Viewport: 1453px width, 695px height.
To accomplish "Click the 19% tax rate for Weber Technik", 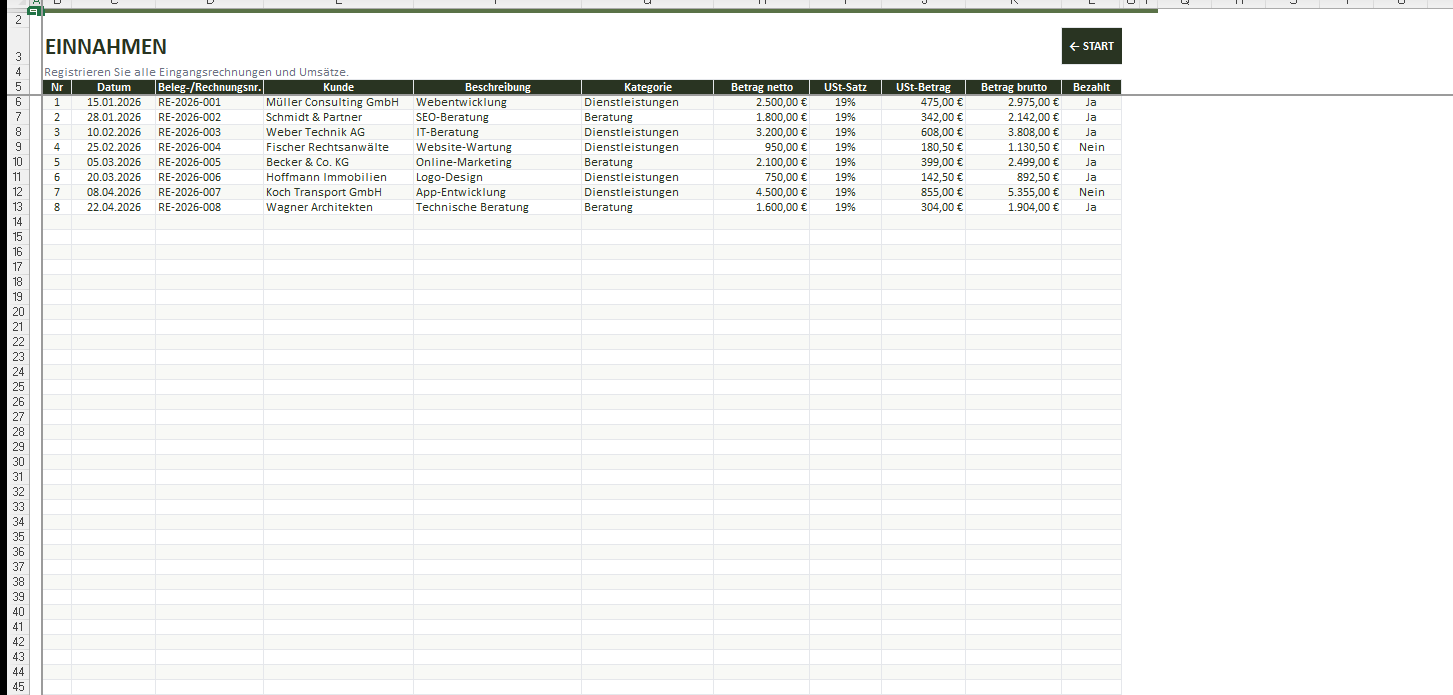I will (x=845, y=132).
